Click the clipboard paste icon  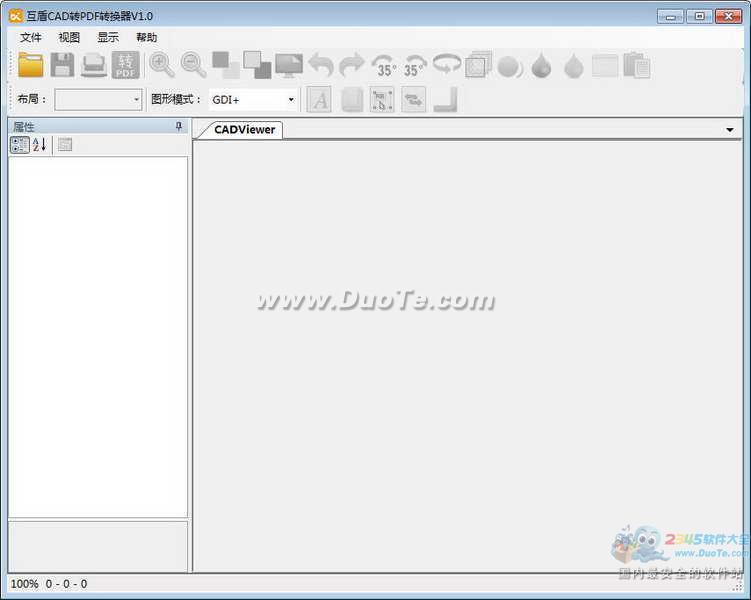tap(637, 65)
